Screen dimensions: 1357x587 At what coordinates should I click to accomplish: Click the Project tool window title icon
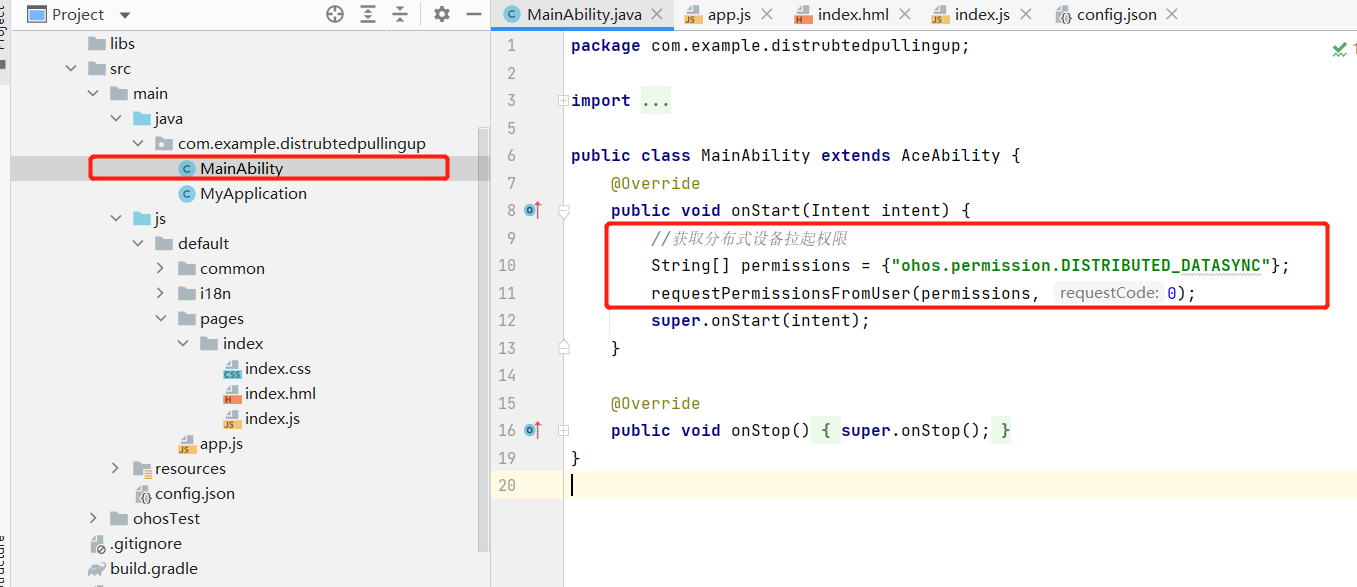[x=37, y=14]
